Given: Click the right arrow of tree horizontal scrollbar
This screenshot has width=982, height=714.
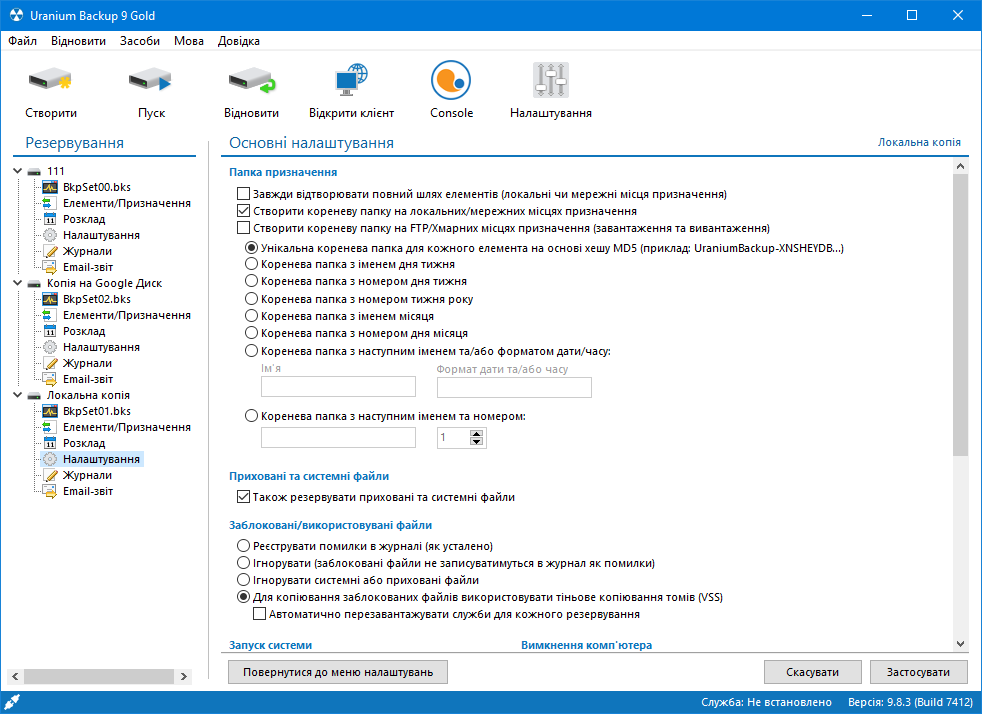Looking at the screenshot, I should (x=183, y=676).
